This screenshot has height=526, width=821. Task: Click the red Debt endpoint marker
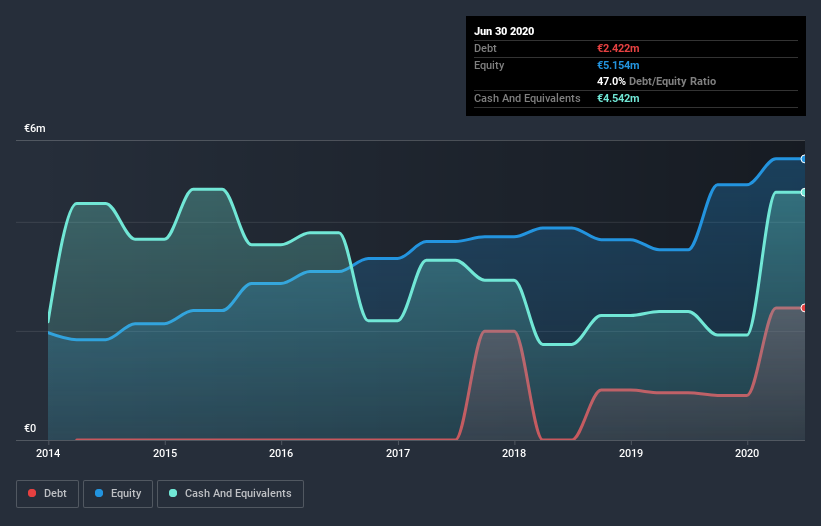[804, 308]
